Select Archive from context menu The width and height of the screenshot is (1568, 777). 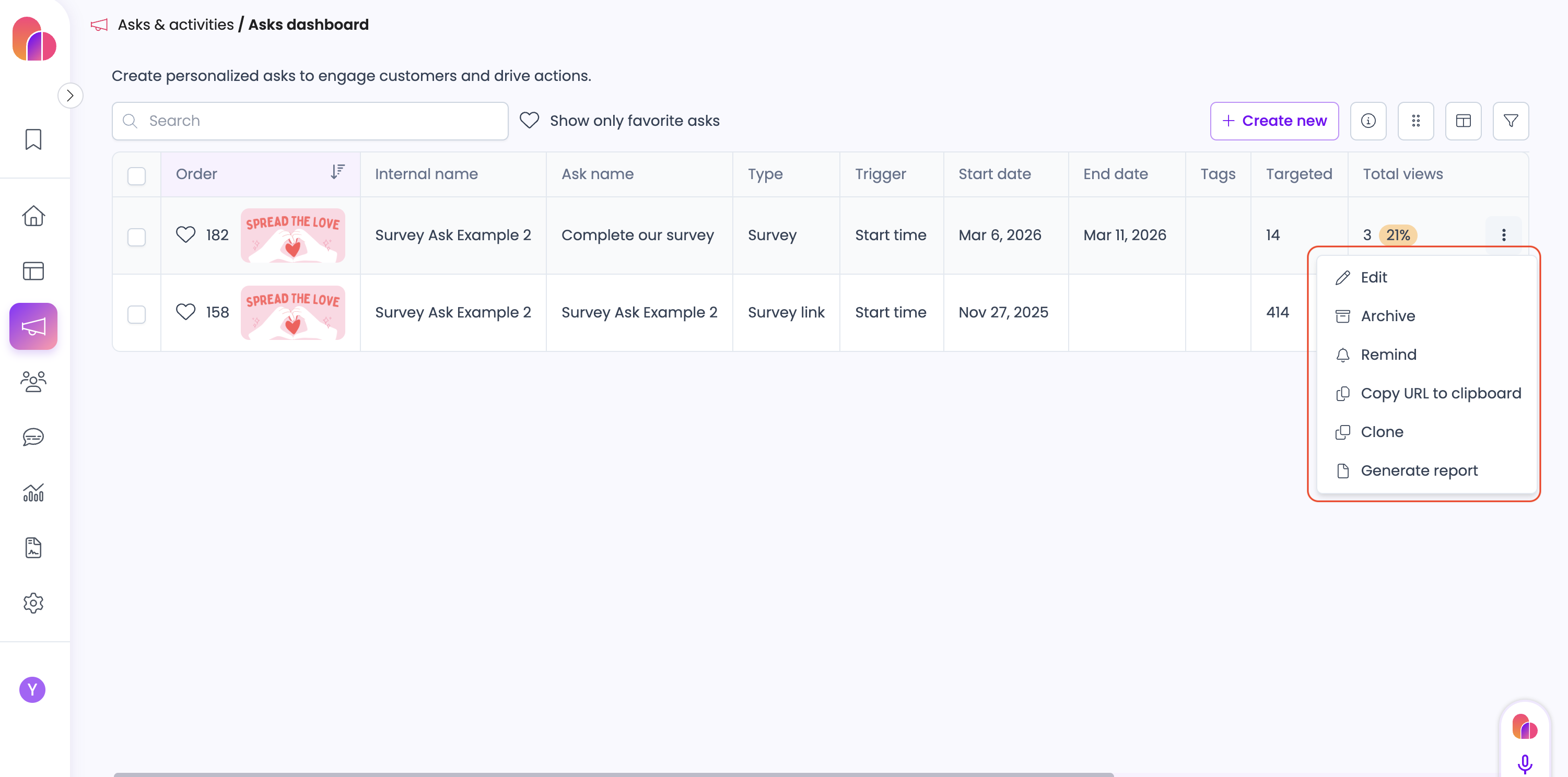coord(1388,316)
